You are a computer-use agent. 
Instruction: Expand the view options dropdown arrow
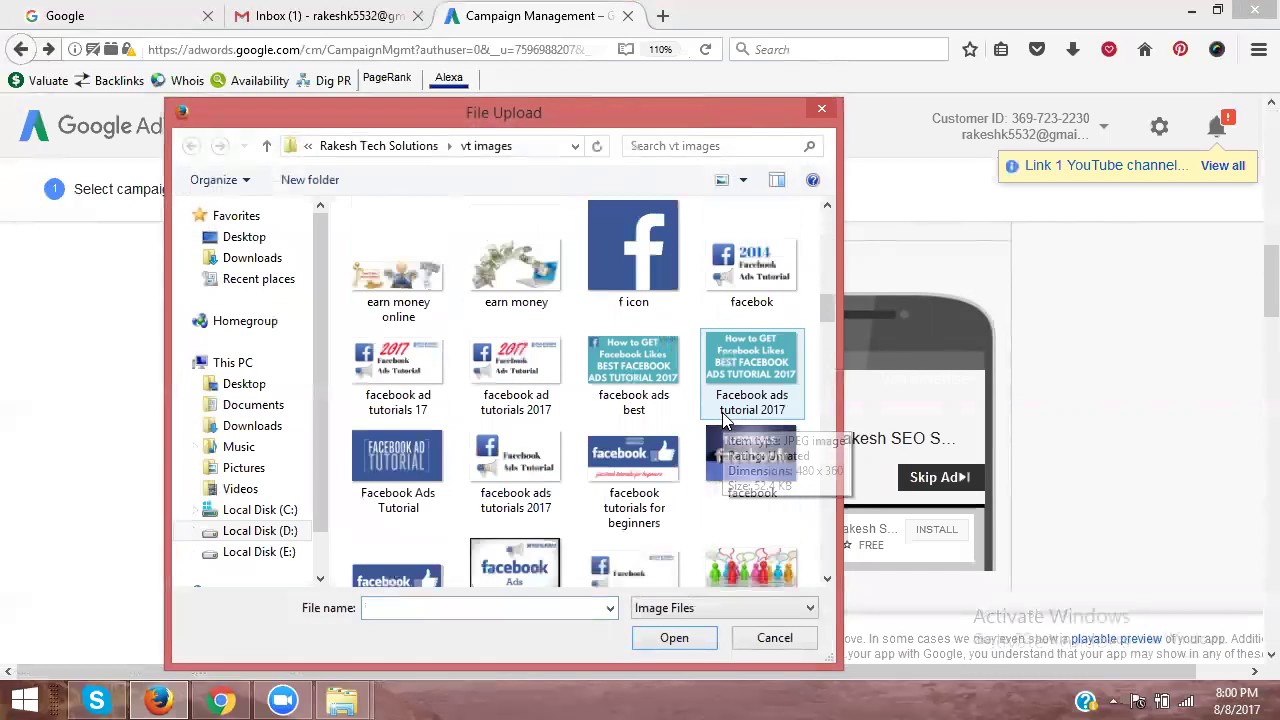743,180
